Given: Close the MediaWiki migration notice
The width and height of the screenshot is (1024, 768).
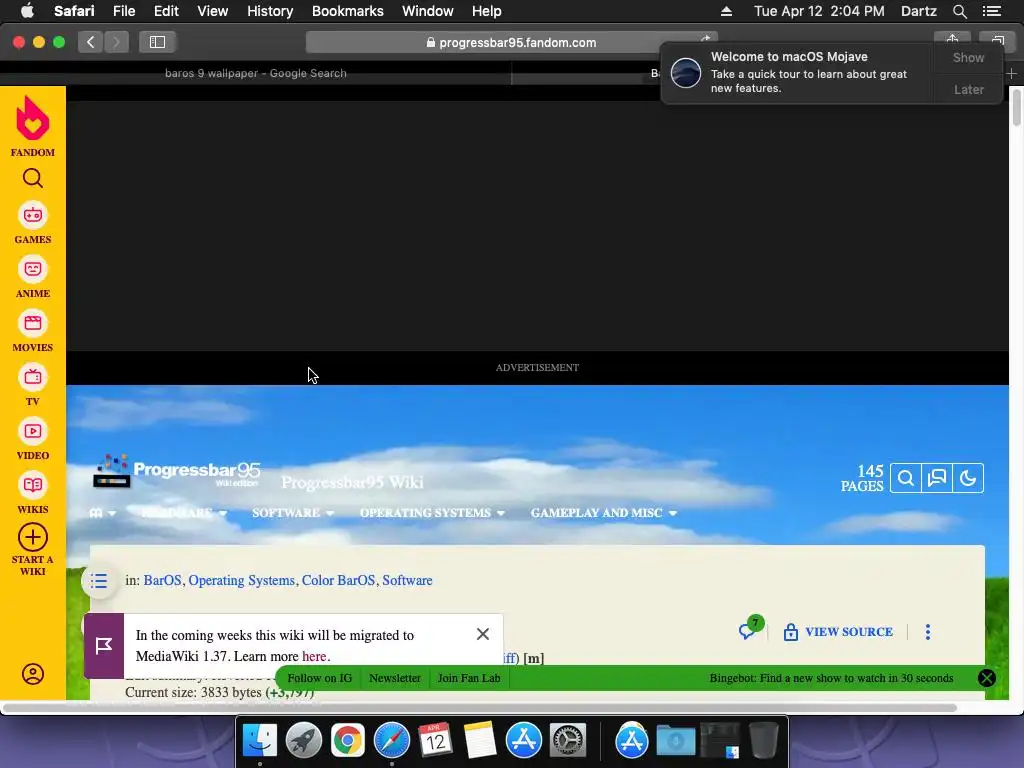Looking at the screenshot, I should click(x=483, y=634).
